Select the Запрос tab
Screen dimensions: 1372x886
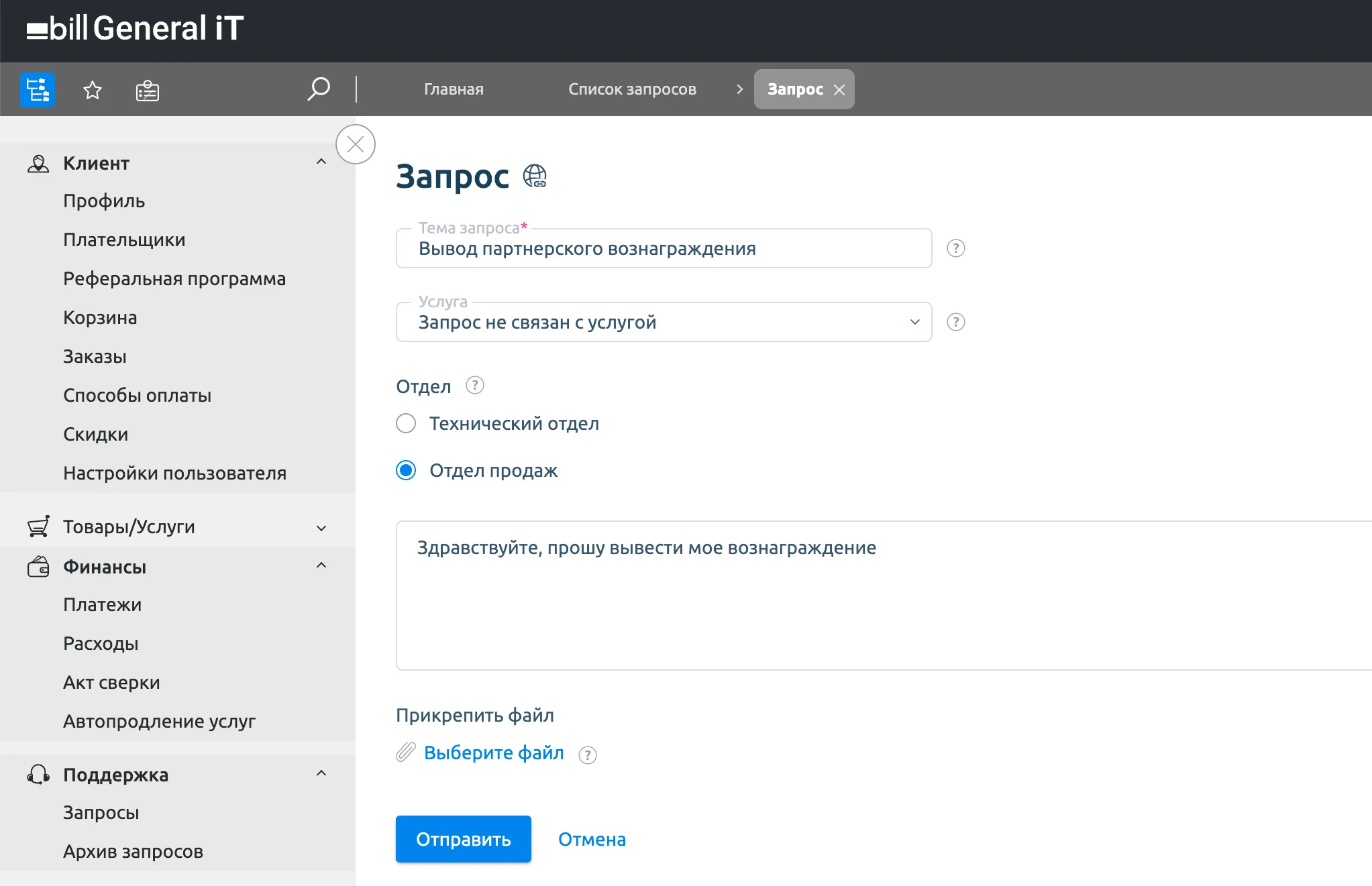(795, 89)
